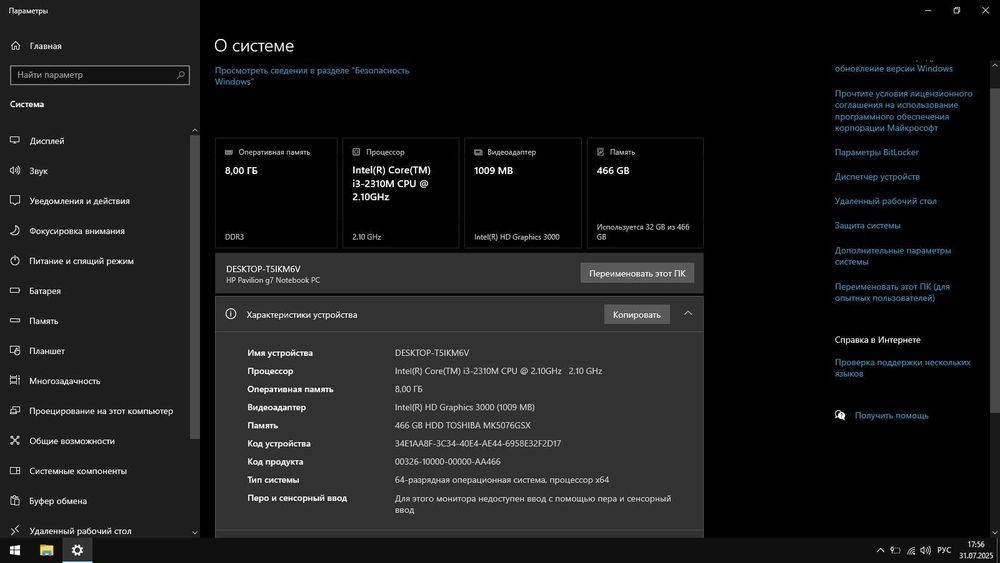This screenshot has width=1000, height=563.
Task: Select the Оперативная память 8,00 ГБ card
Action: (x=276, y=193)
